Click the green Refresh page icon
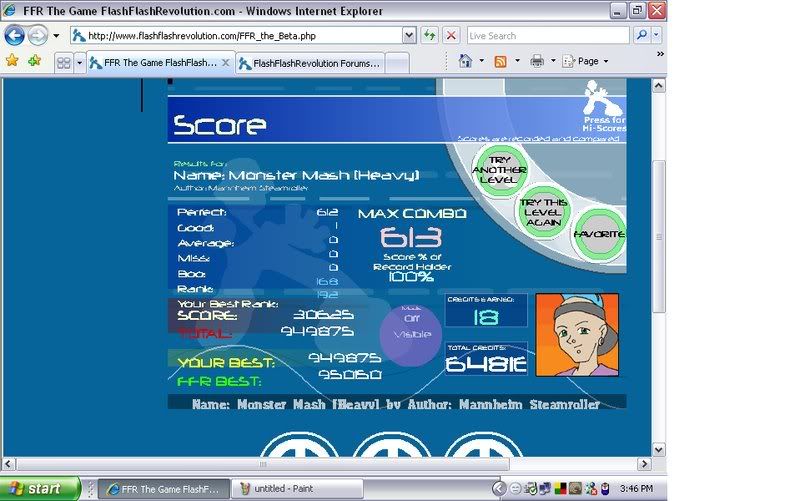 click(429, 35)
